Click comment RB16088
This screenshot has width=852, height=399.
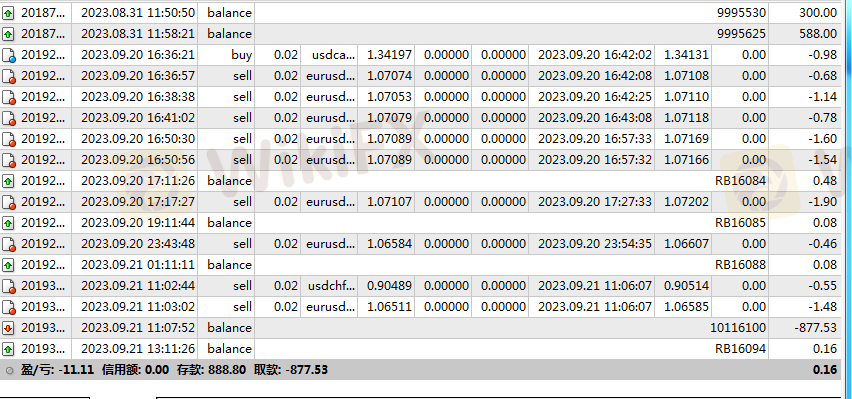[740, 265]
